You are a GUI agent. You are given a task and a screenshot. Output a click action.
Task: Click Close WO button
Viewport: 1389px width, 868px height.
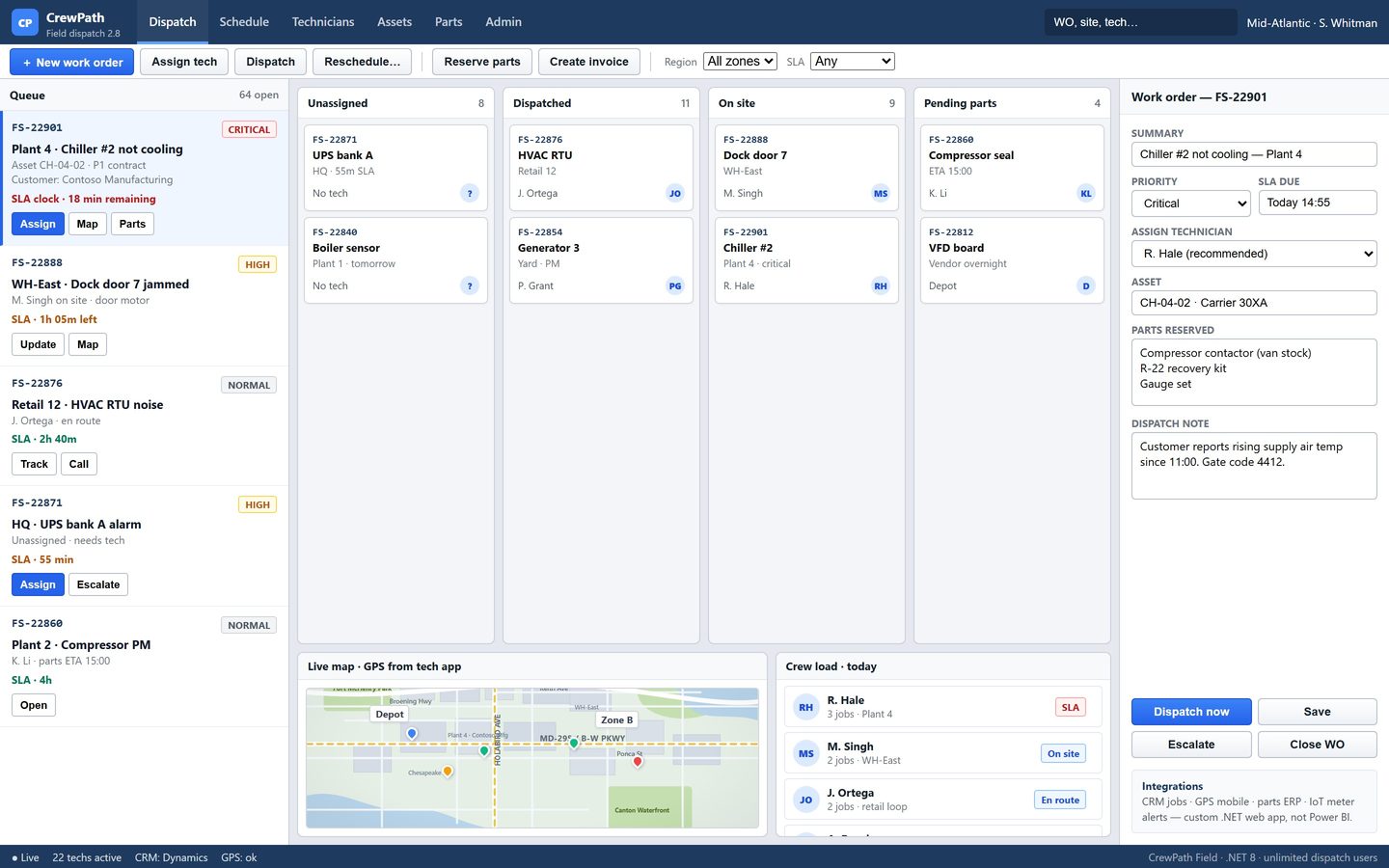click(1318, 745)
